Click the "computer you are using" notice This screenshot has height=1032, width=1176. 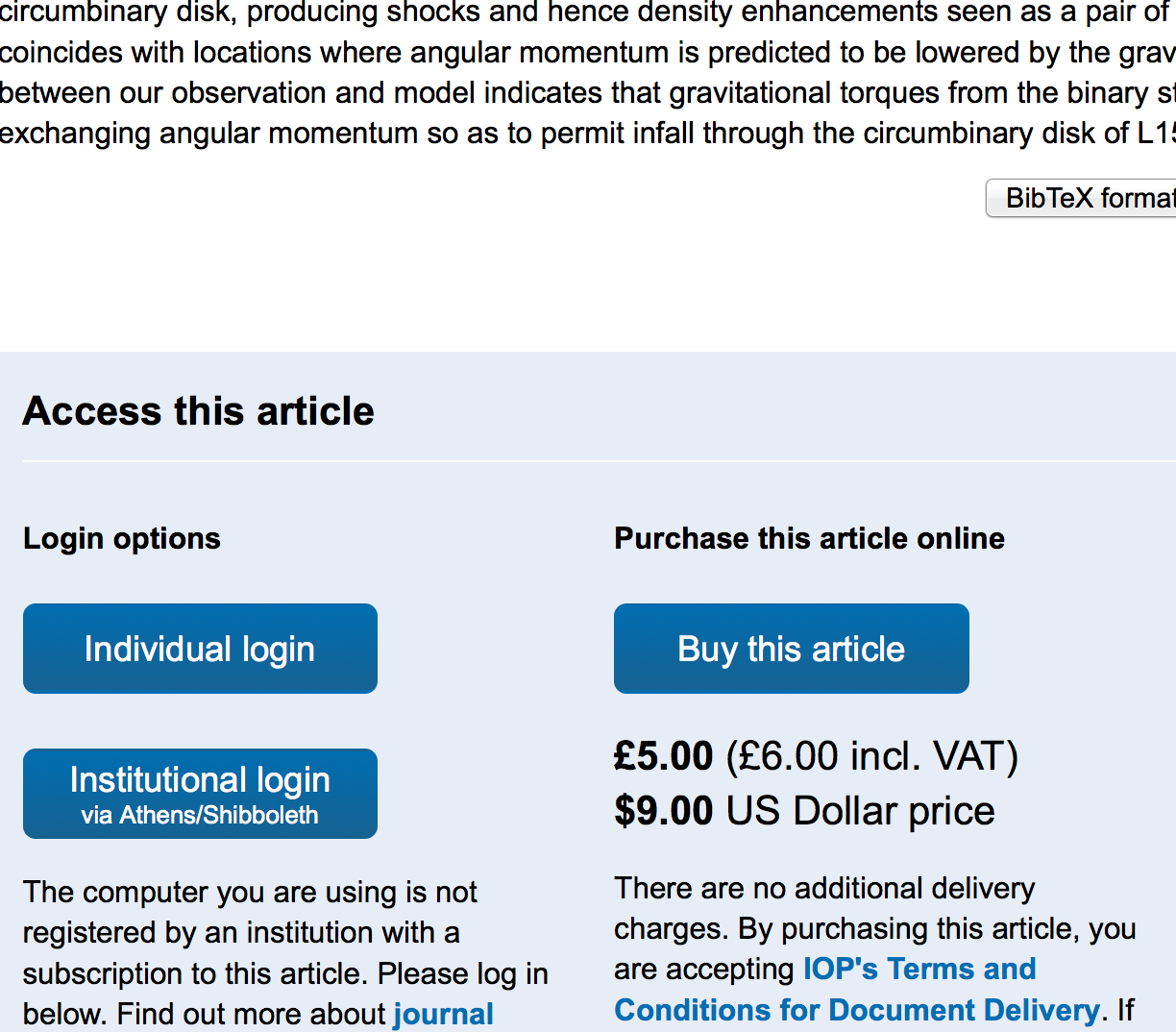[x=250, y=892]
